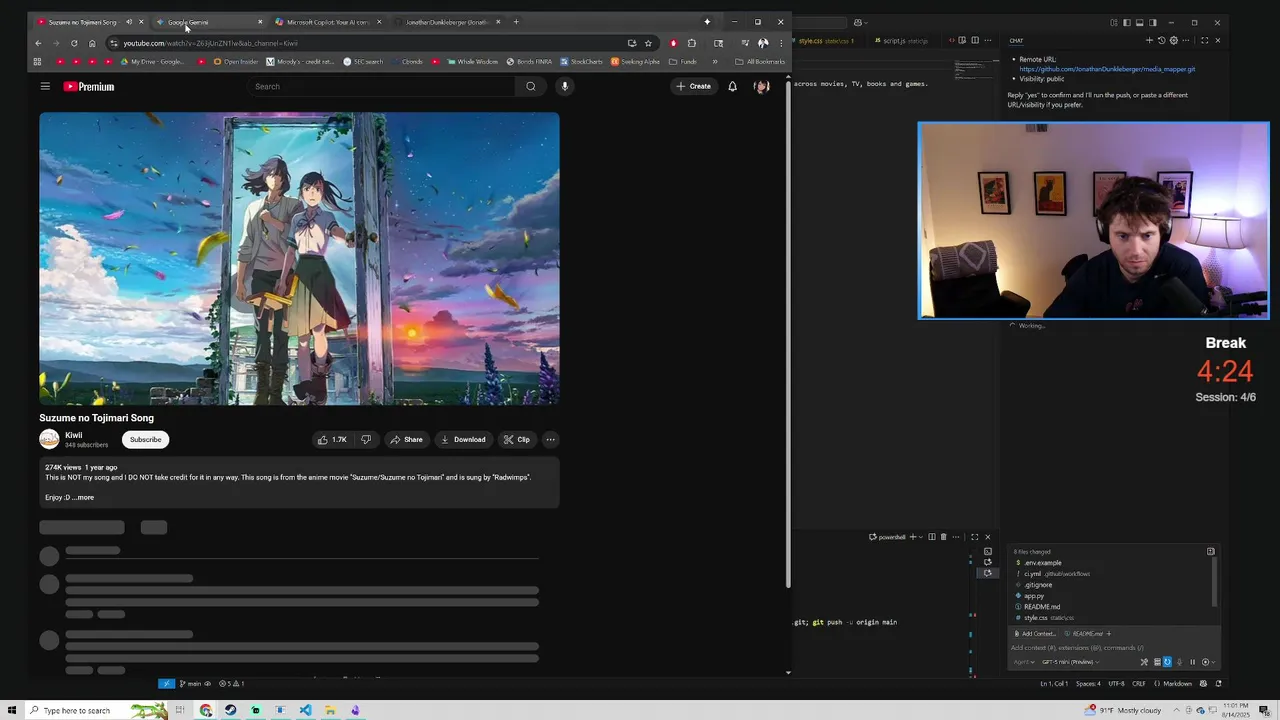Switch to the JonathanDunkleberger GitHub tab
The image size is (1280, 720).
[x=448, y=22]
